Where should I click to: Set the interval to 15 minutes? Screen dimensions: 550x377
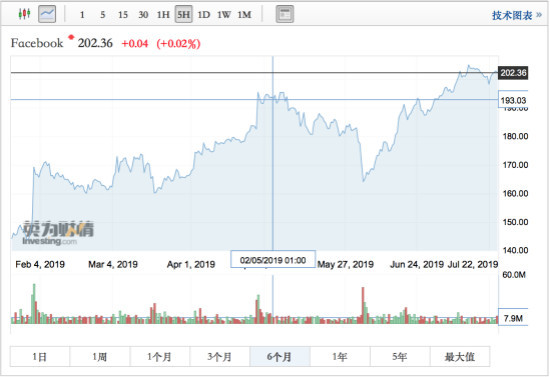pos(123,15)
